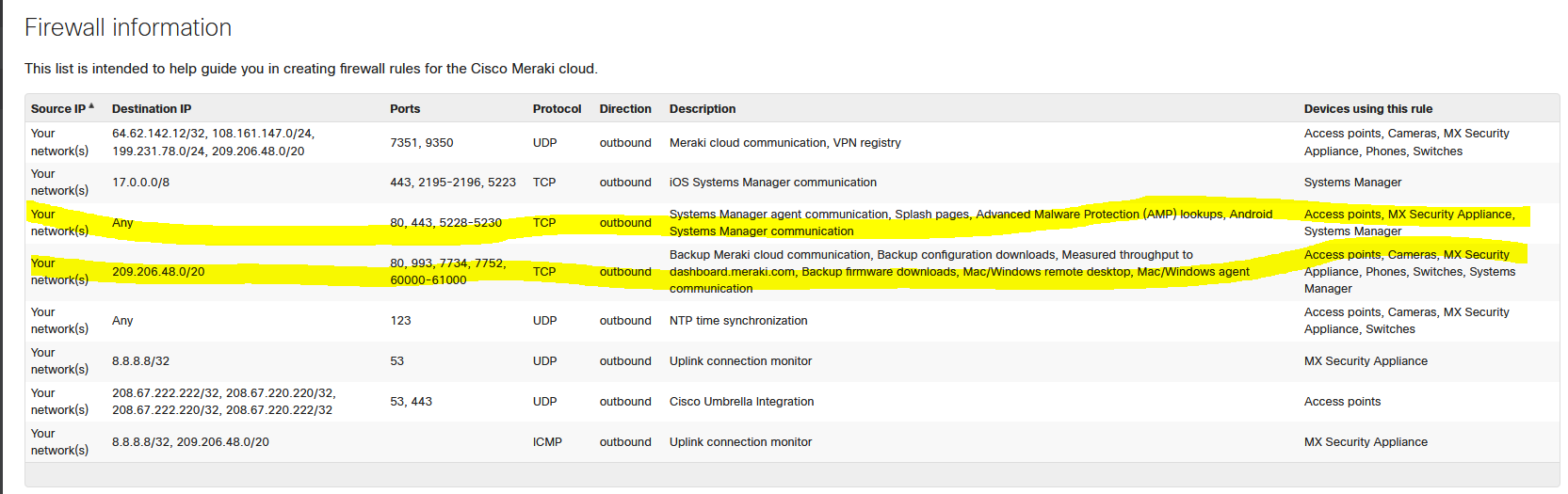Image resolution: width=1568 pixels, height=494 pixels.
Task: Click the Direction column header
Action: (x=625, y=109)
